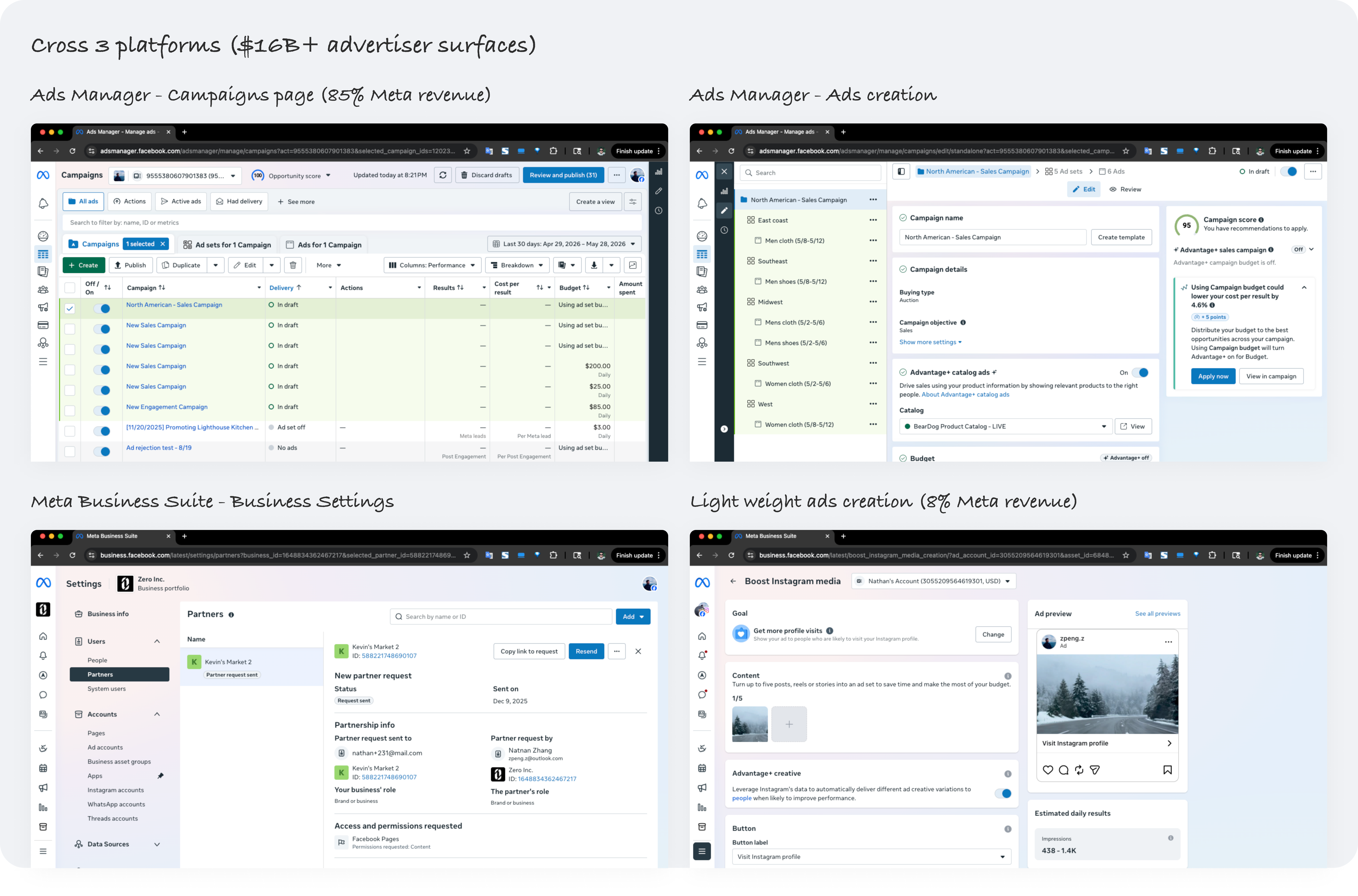This screenshot has width=1358, height=896.
Task: Open the three-dot menu for East coast ad set
Action: tap(873, 220)
